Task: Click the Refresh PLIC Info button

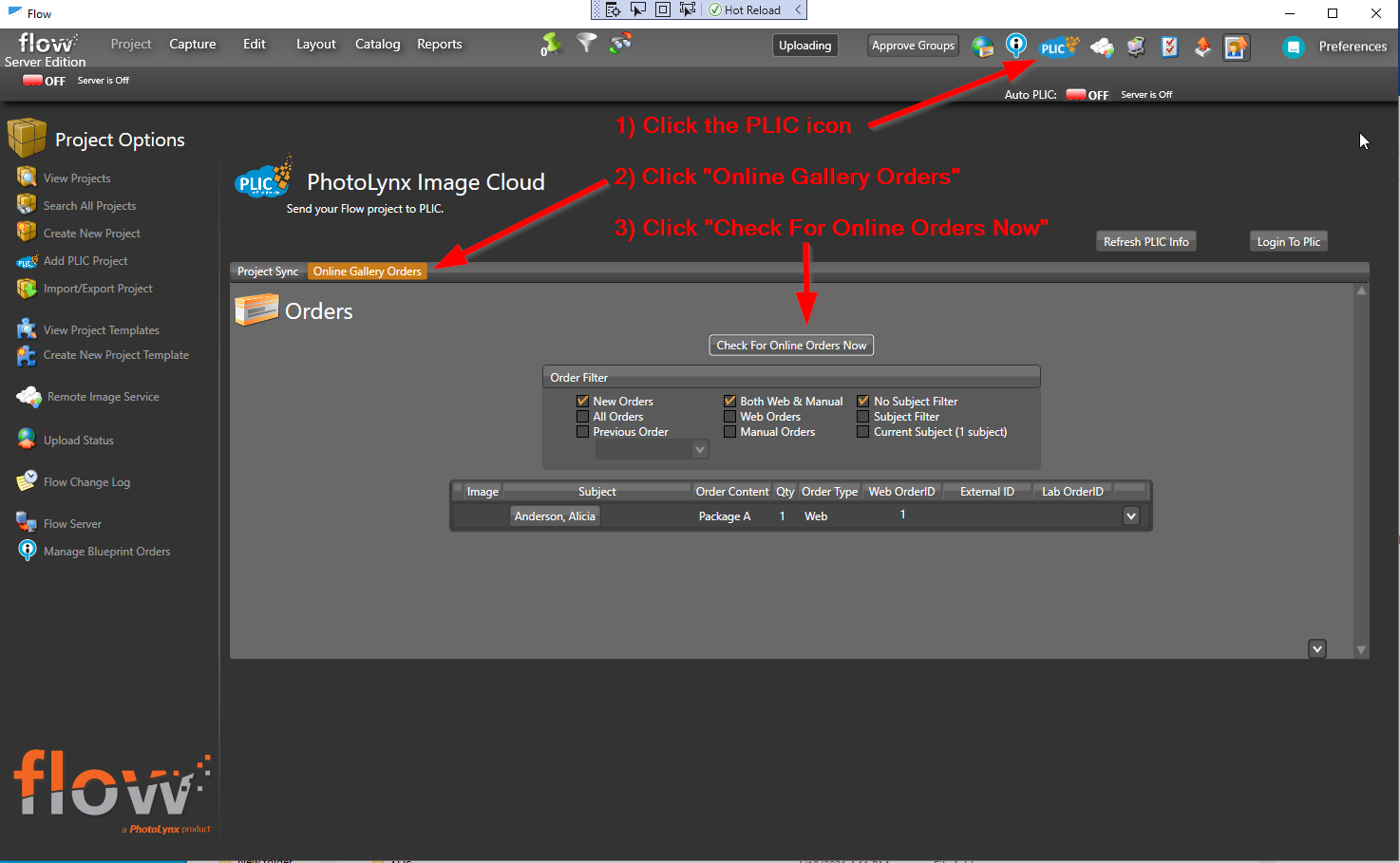Action: pyautogui.click(x=1146, y=242)
